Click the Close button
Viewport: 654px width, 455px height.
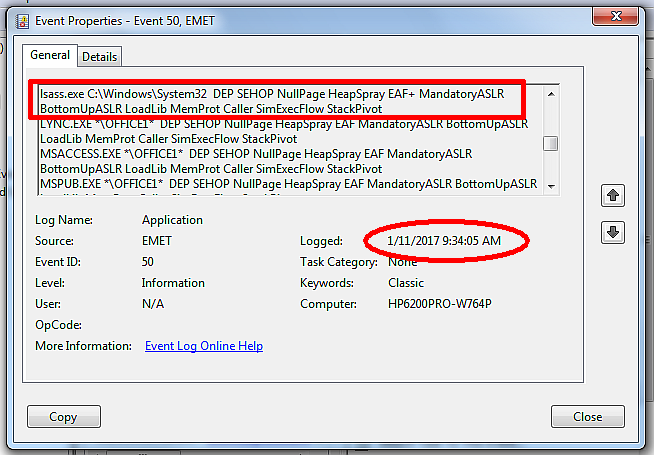point(588,417)
